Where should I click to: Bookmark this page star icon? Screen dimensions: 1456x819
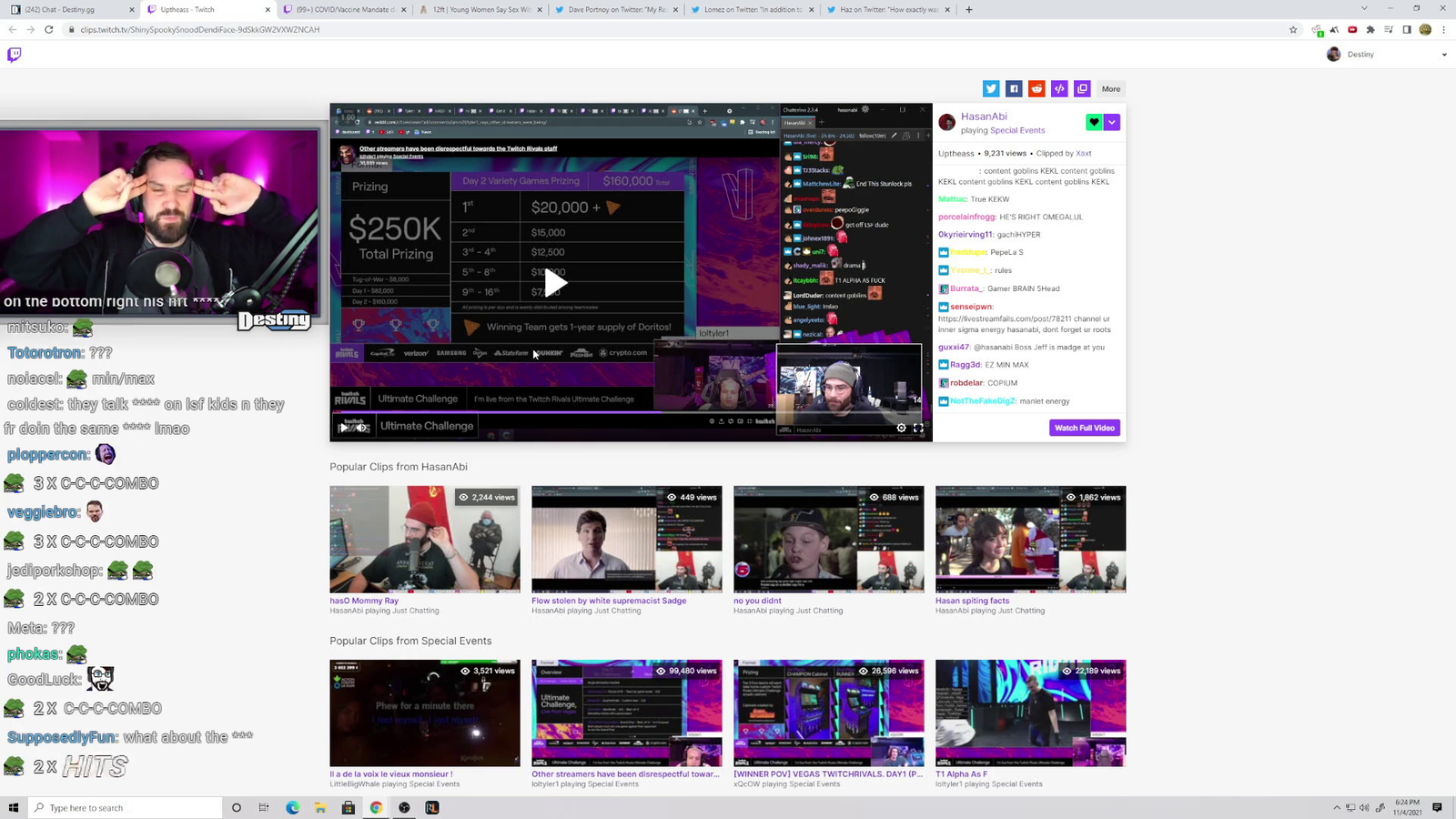[1293, 29]
